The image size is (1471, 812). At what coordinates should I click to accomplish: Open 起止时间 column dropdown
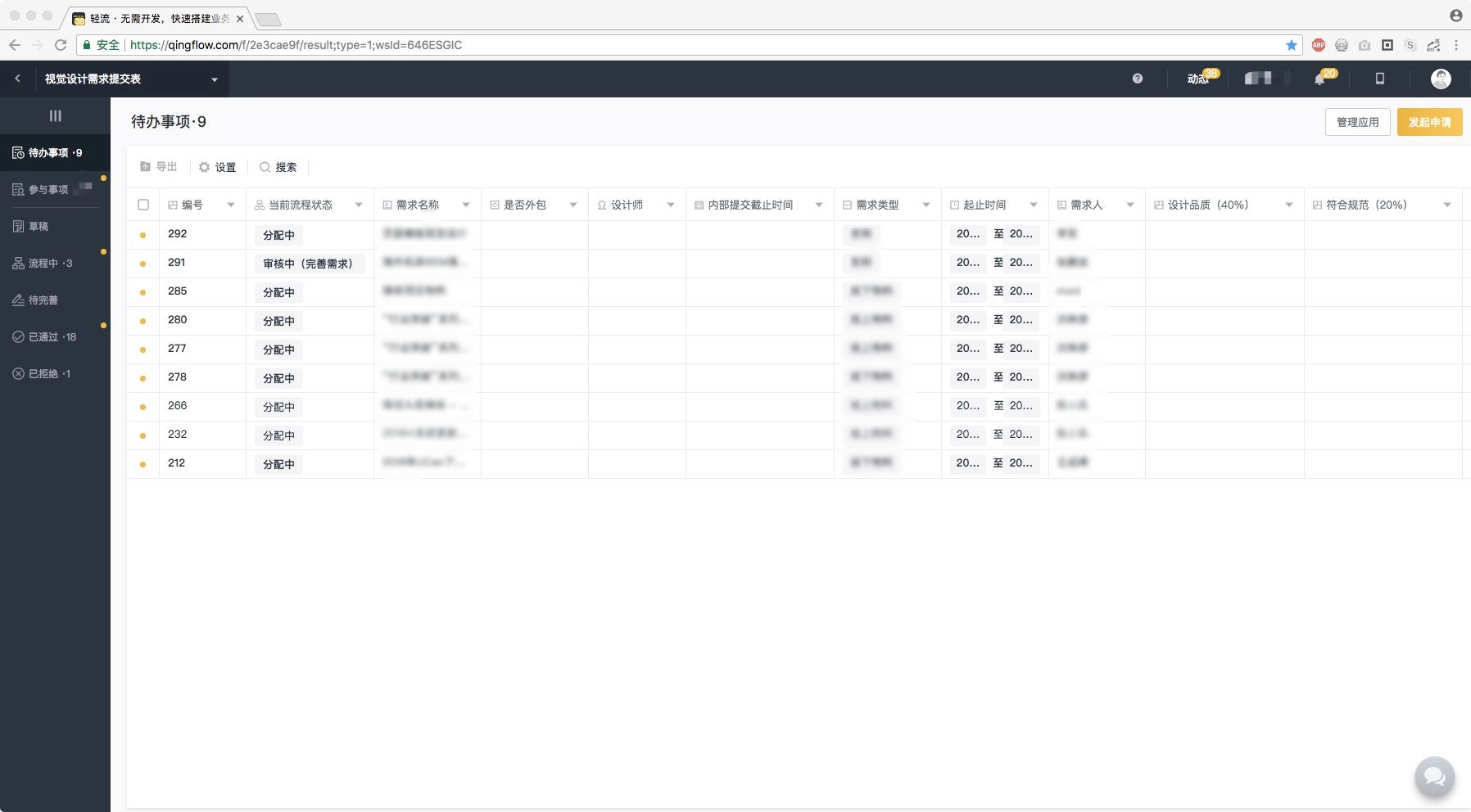tap(1034, 205)
